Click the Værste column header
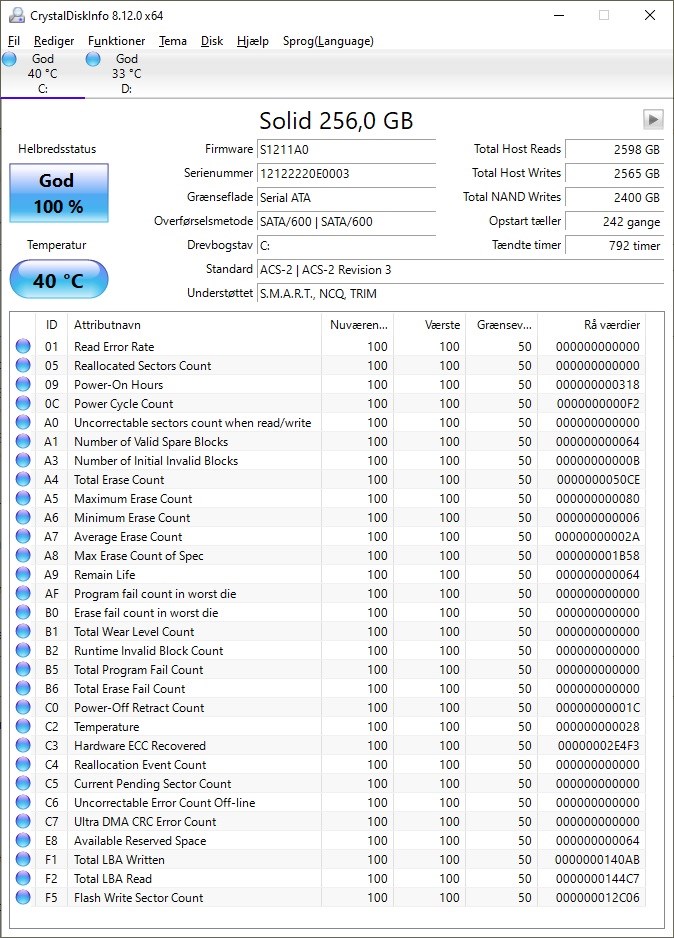Viewport: 674px width, 938px height. click(429, 325)
